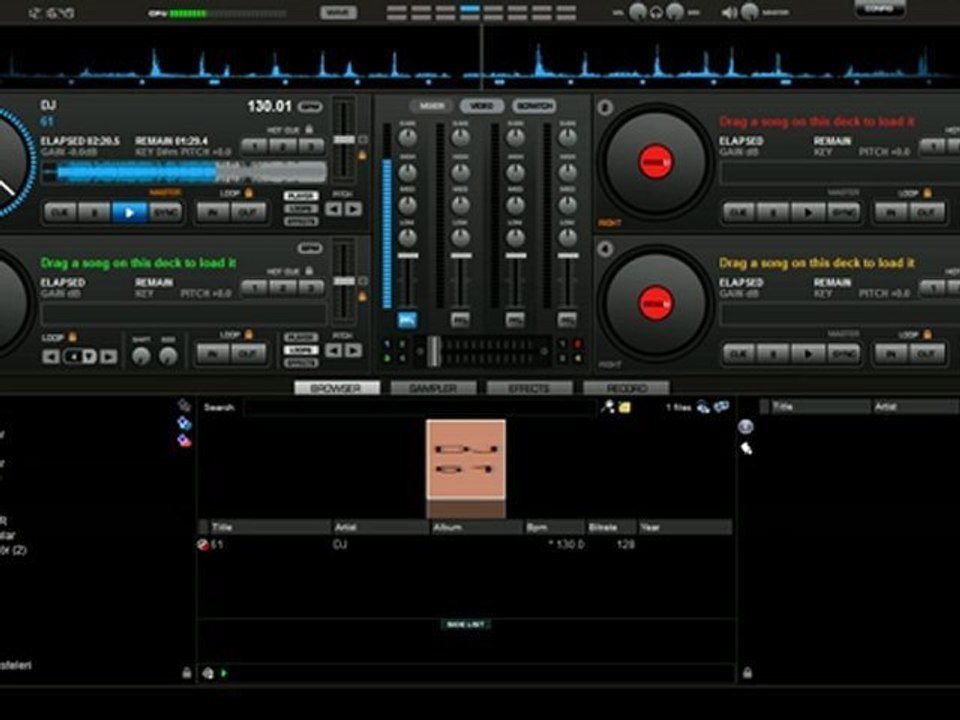Switch to the SAMPLER tab
Screen dimensions: 960x720
coord(433,388)
